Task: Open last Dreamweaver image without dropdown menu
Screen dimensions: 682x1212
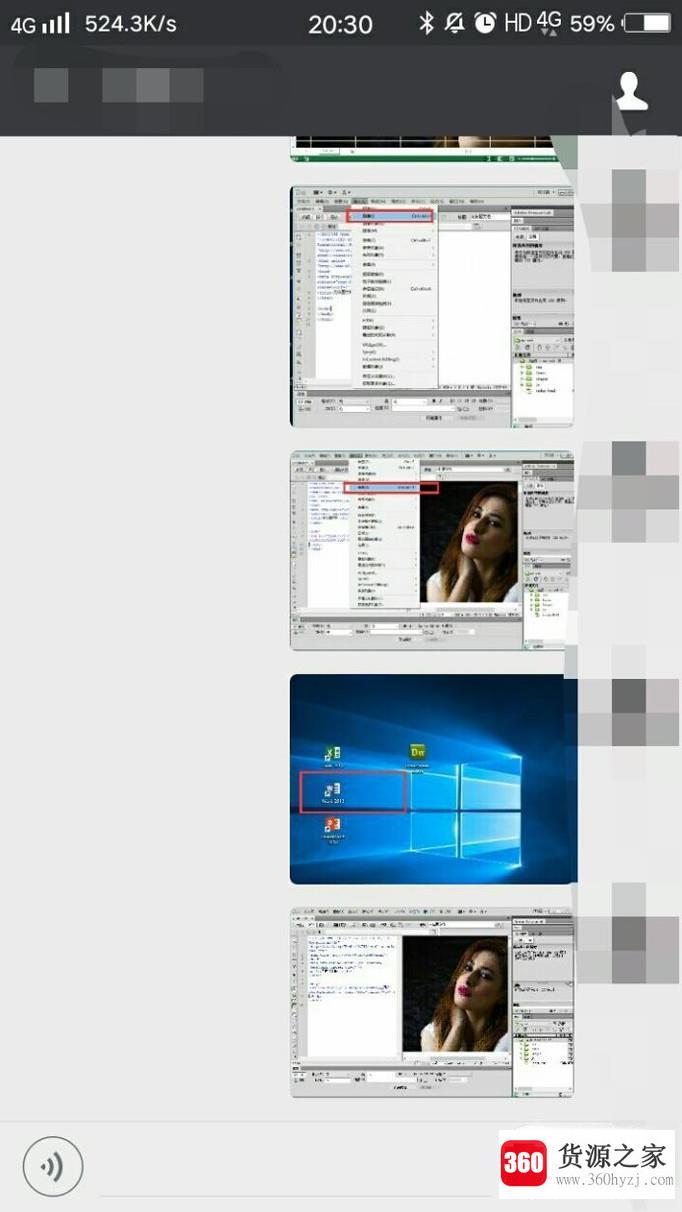Action: pyautogui.click(x=433, y=1003)
